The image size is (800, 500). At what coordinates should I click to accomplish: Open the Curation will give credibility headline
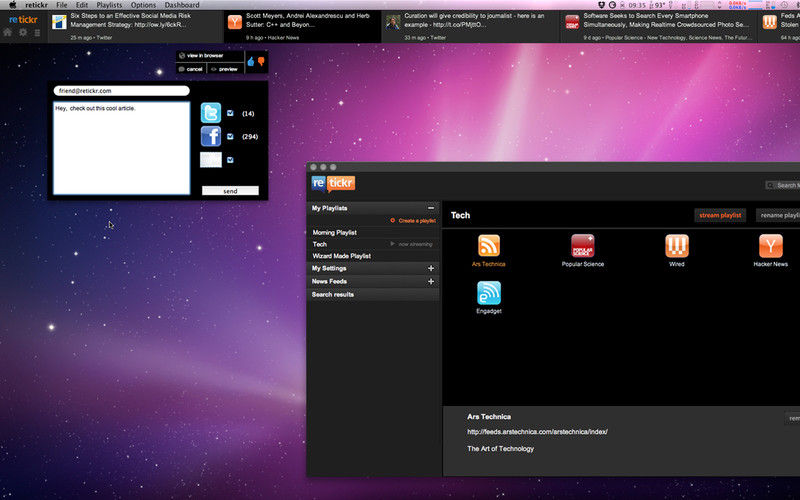[x=474, y=20]
